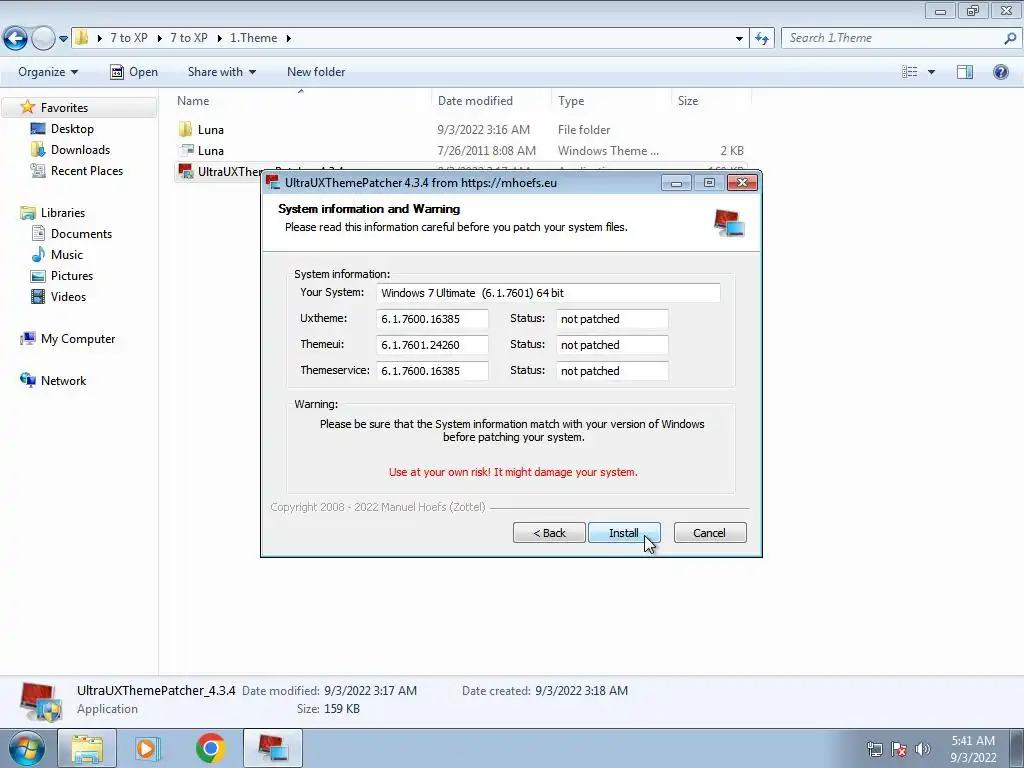Click the Action Center flag tray icon
Screen dimensions: 1024x768
[x=899, y=749]
